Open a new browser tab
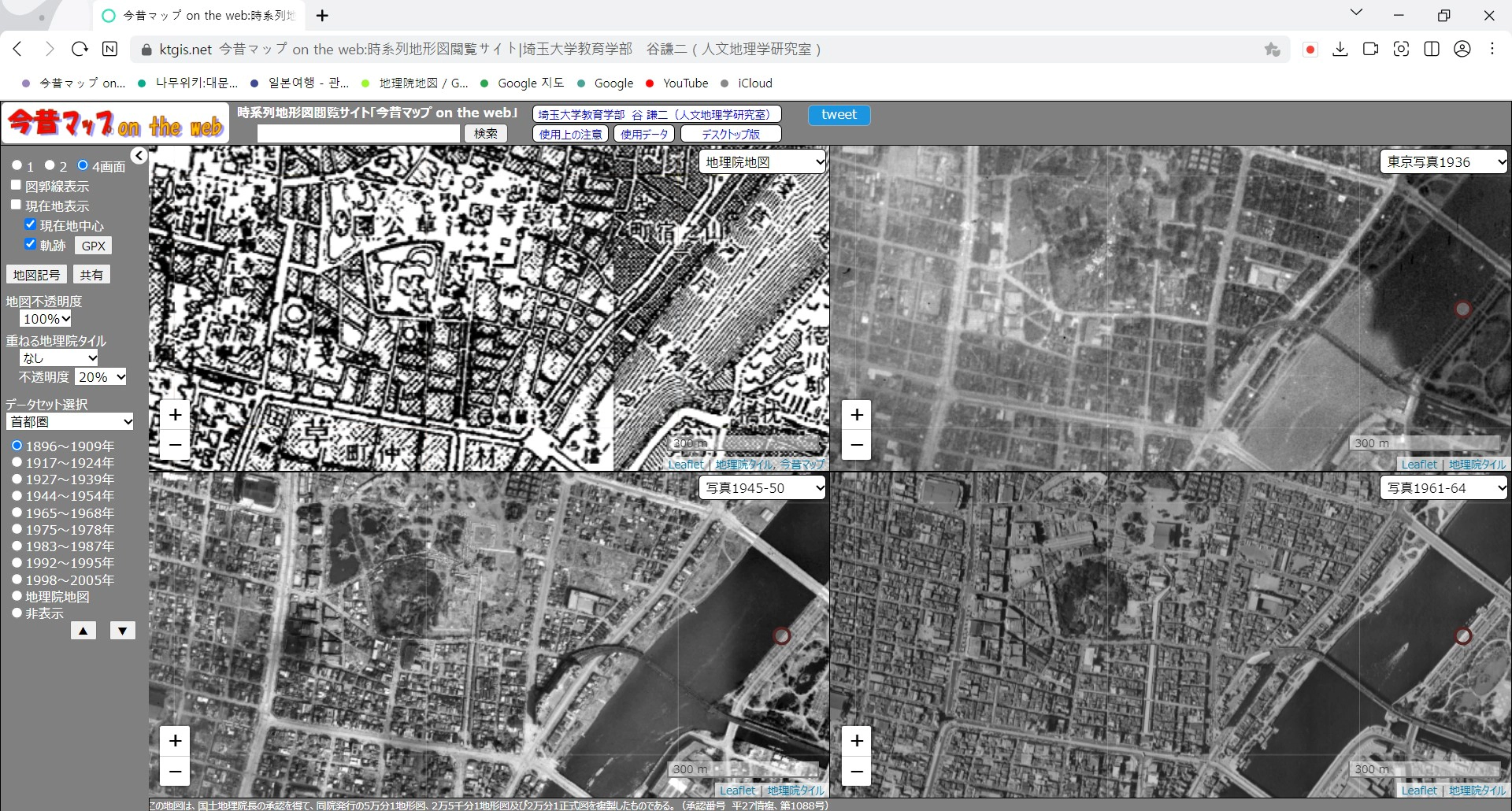1512x811 pixels. click(322, 16)
